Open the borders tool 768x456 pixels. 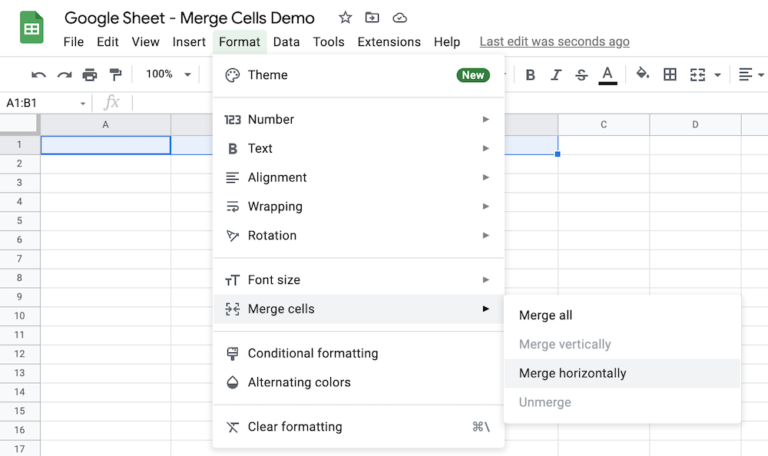click(x=670, y=74)
